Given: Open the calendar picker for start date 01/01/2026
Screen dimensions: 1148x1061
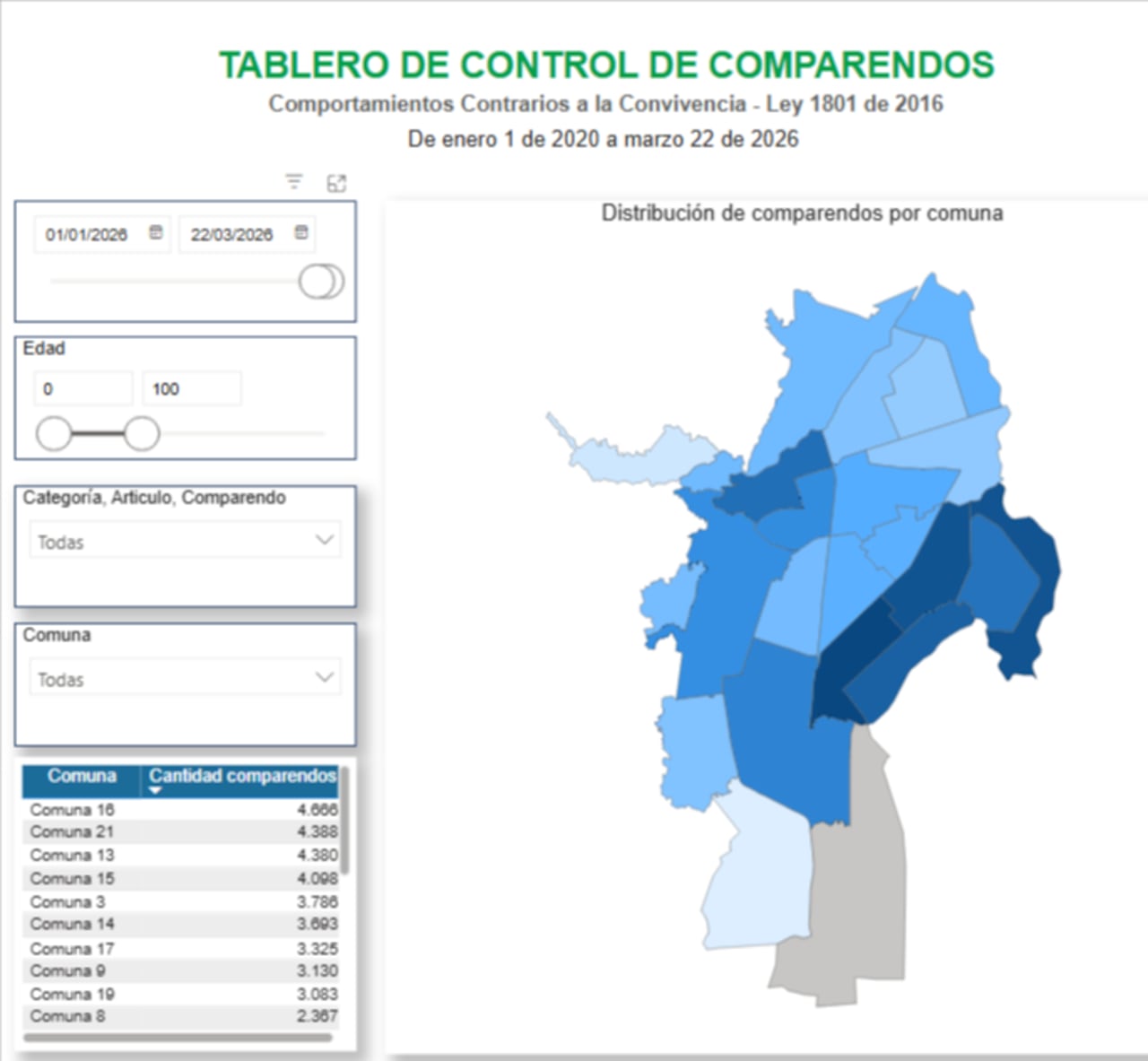Looking at the screenshot, I should point(154,232).
